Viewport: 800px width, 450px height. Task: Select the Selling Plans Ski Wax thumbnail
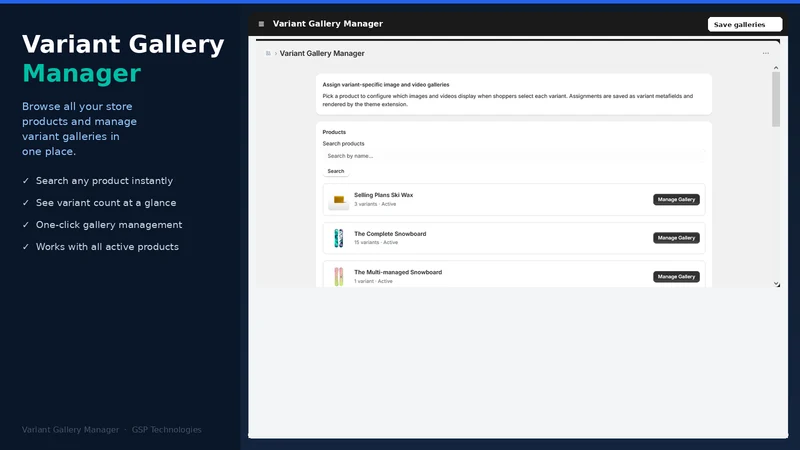click(339, 199)
